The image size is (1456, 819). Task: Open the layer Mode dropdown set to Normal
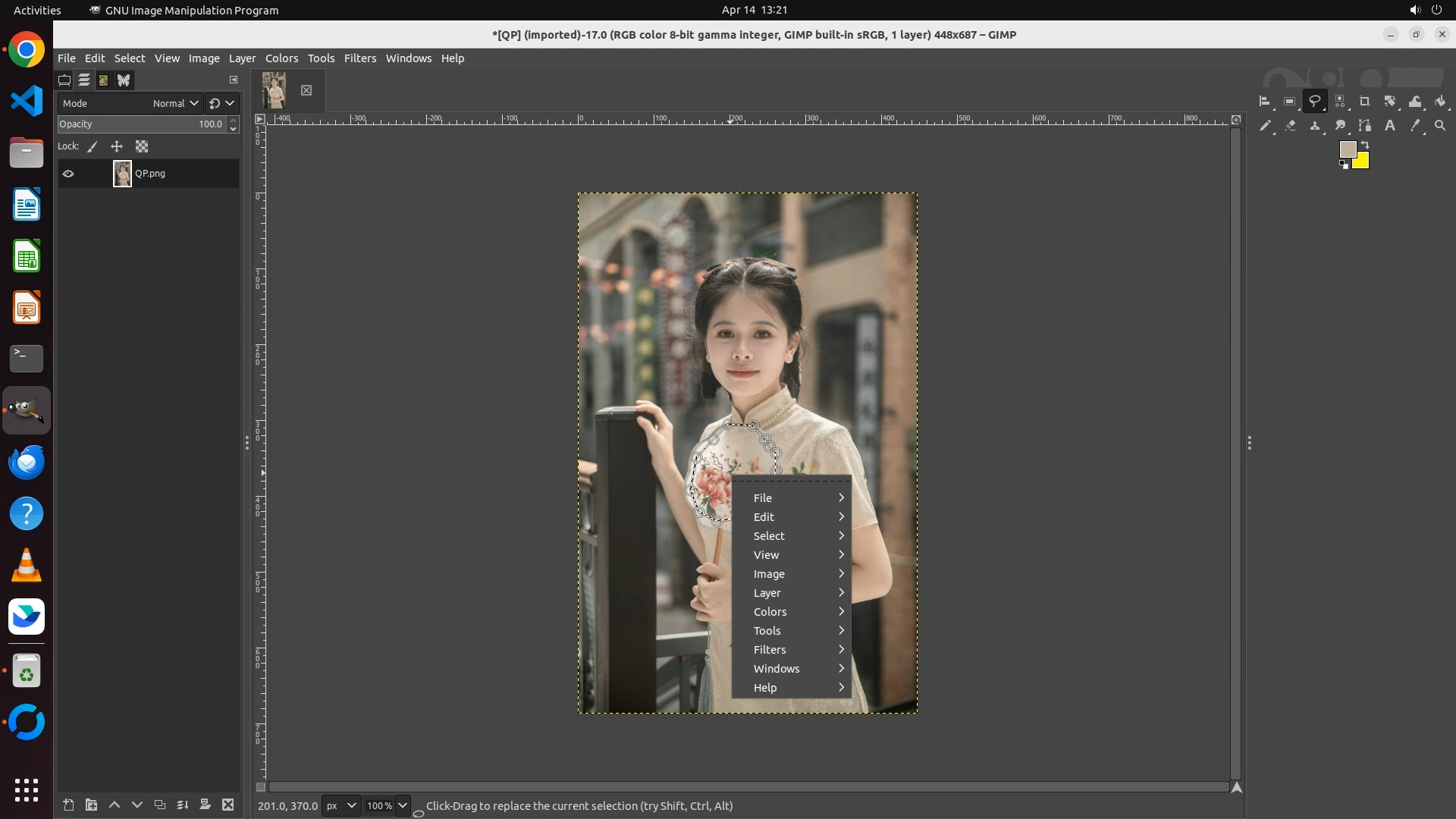[174, 103]
